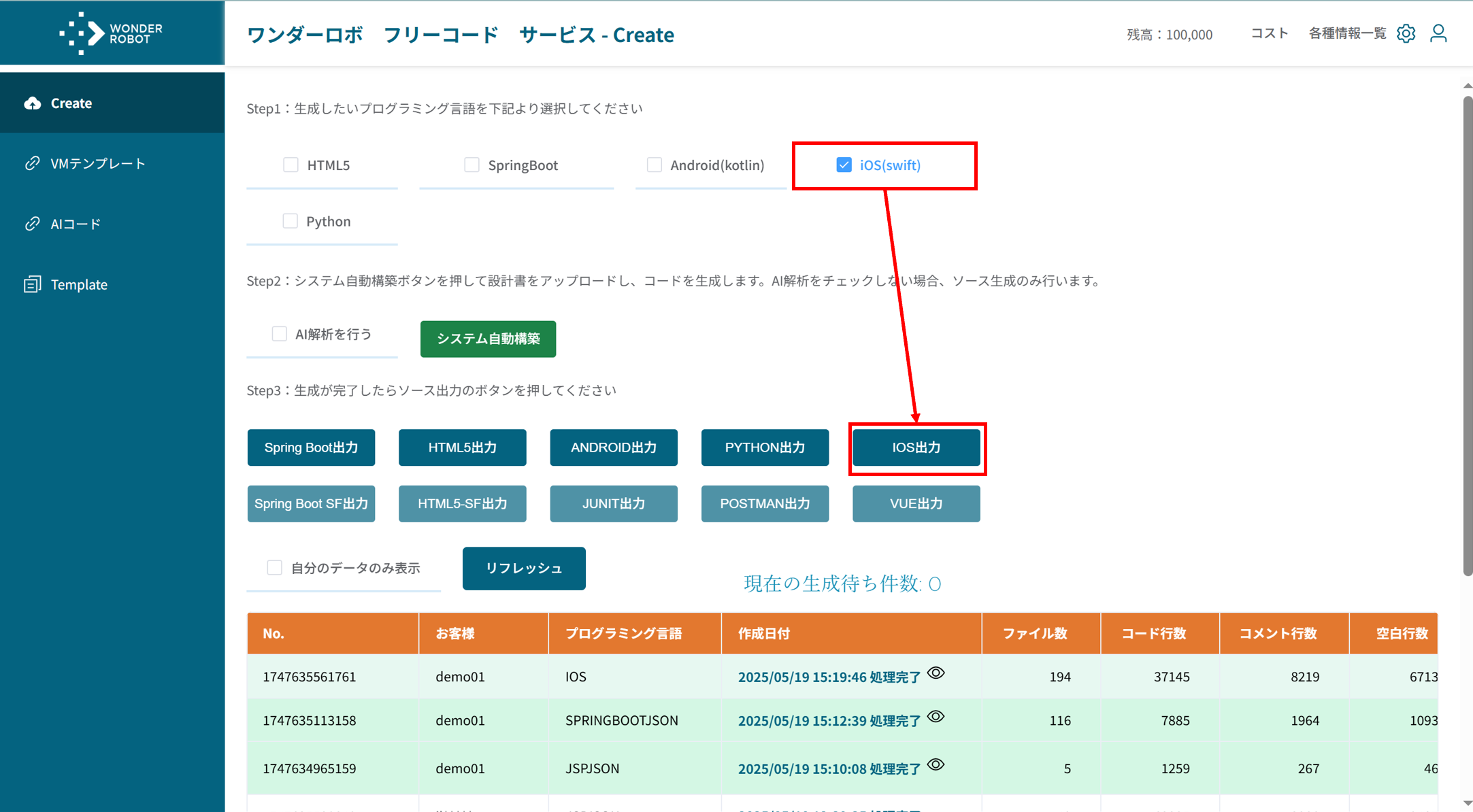Check the Android(kotlin) checkbox
Screen dimensions: 1473x812
[x=654, y=165]
